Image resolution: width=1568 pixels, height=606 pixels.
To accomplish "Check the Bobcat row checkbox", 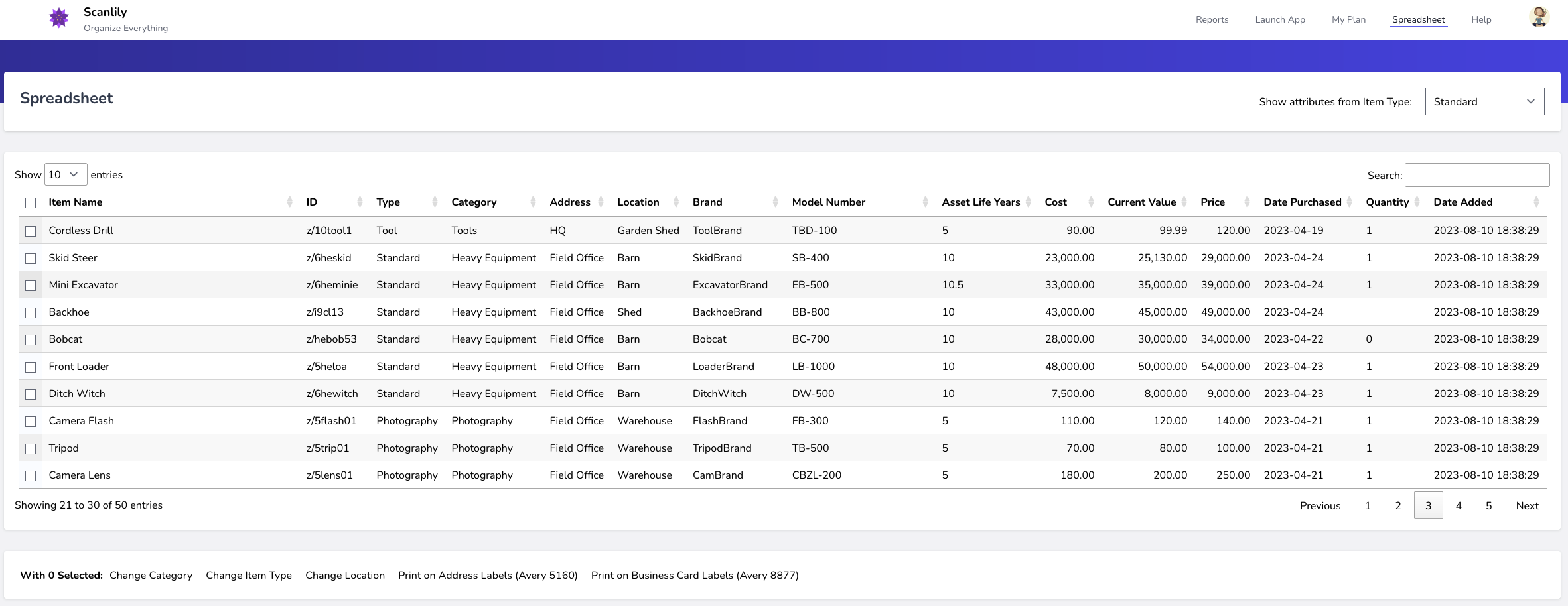I will [x=31, y=340].
